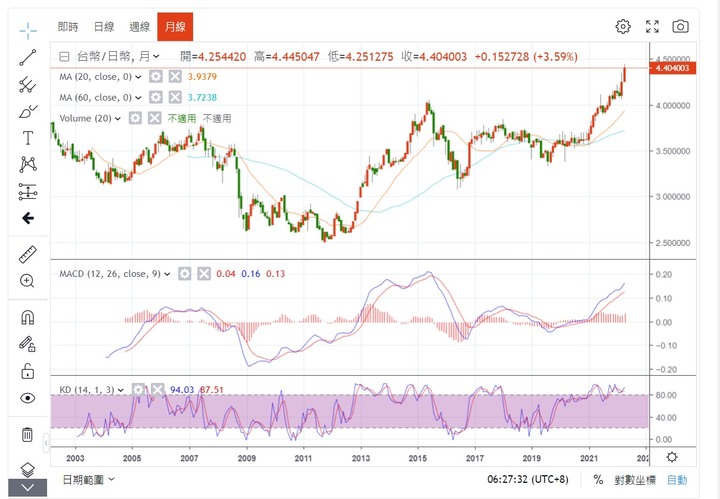Toggle percent scale with % button
Image resolution: width=720 pixels, height=499 pixels.
[598, 480]
